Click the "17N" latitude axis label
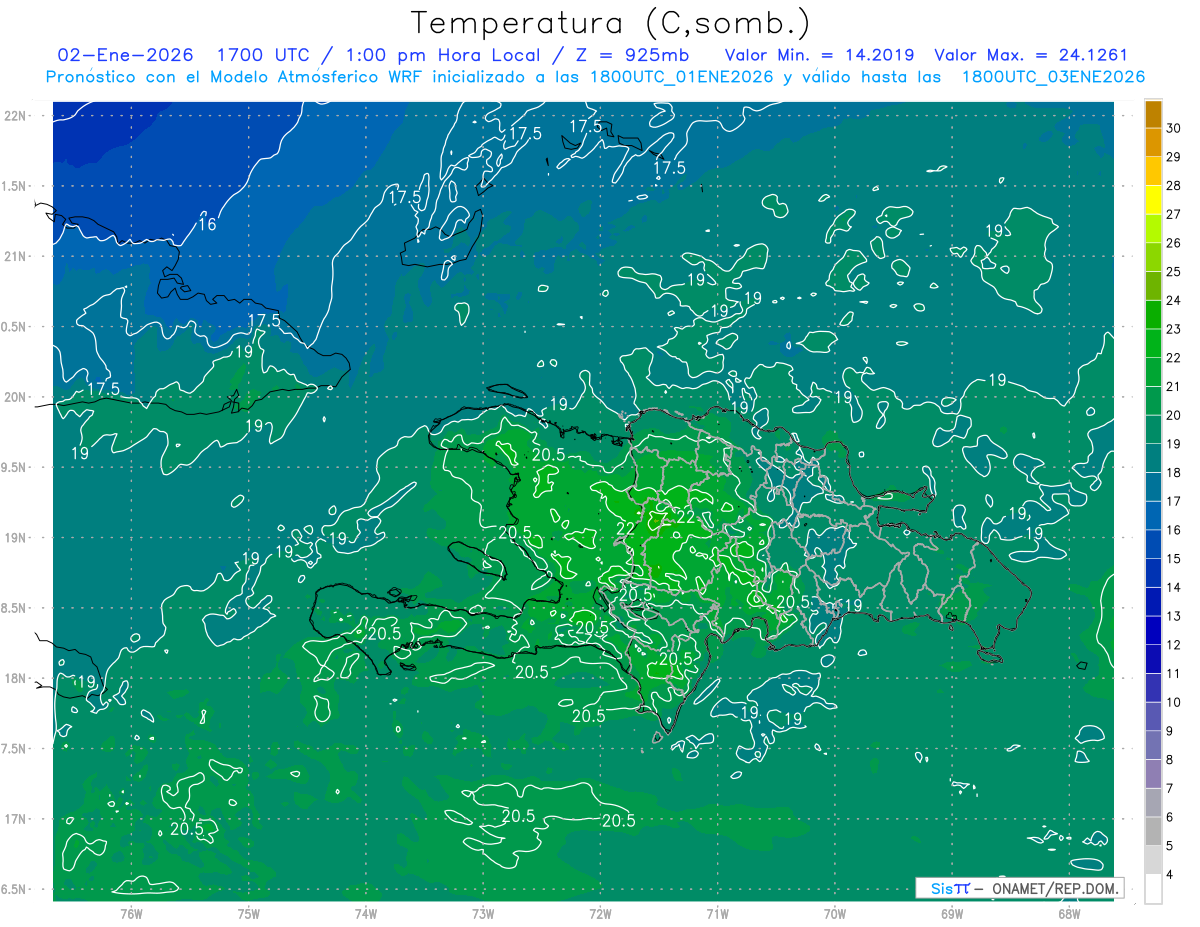Screen dimensions: 1200x927 (x=17, y=819)
